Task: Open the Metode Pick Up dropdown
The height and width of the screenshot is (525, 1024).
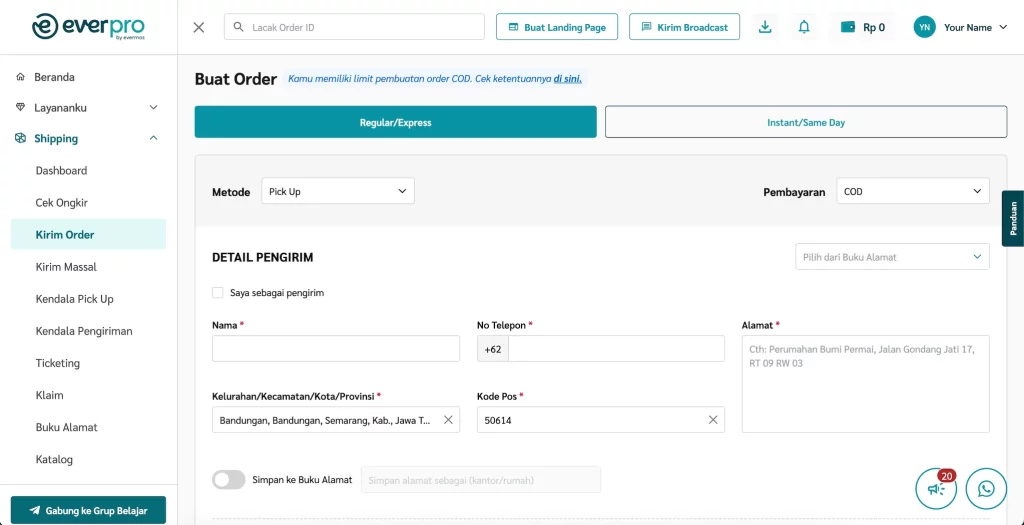Action: point(338,191)
